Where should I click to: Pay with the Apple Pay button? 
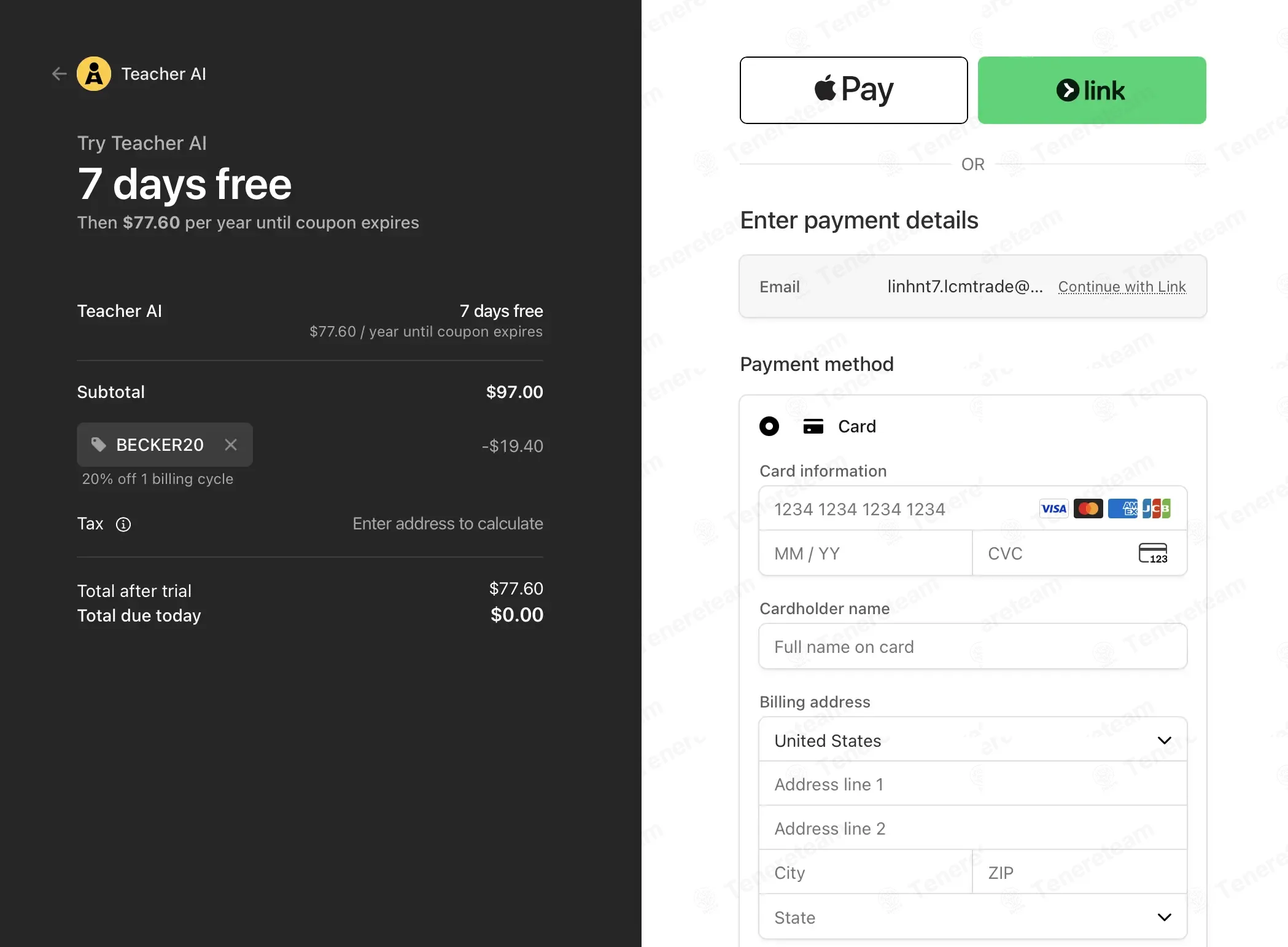click(854, 90)
